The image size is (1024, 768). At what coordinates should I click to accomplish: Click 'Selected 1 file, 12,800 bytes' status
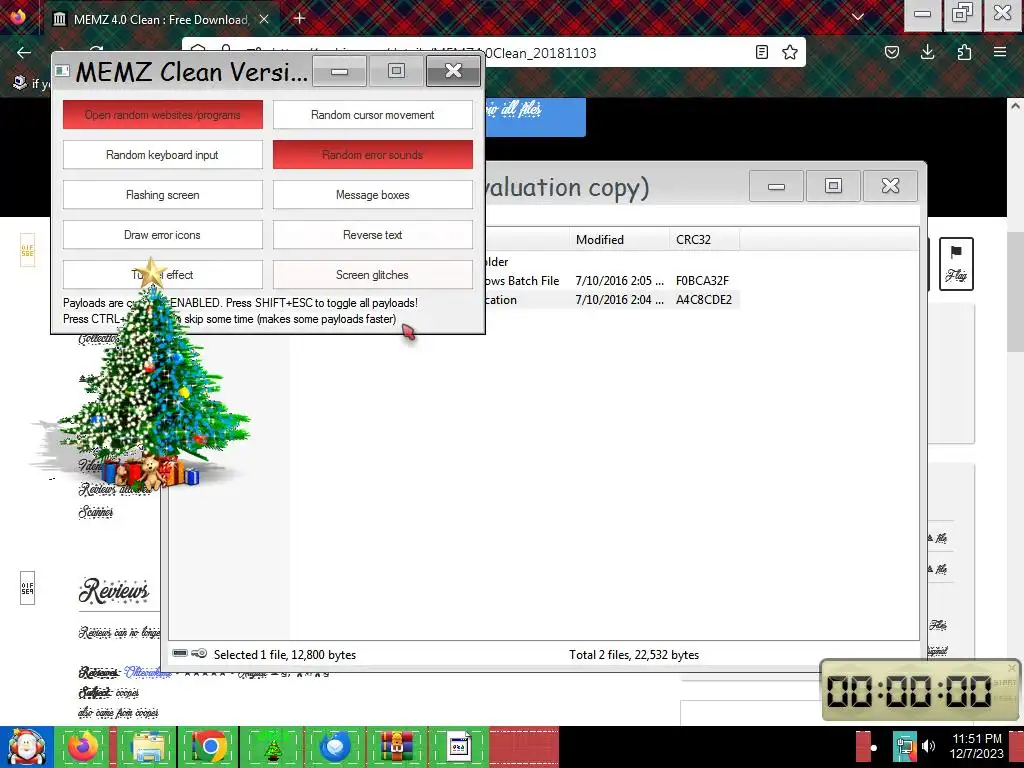(x=285, y=655)
